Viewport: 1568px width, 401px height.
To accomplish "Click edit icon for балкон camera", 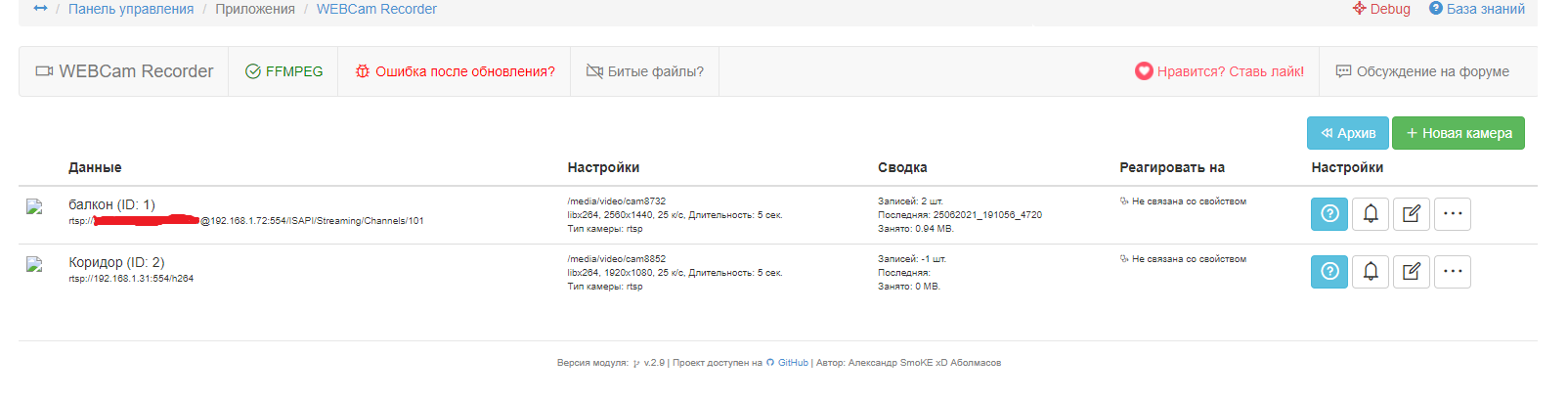I will point(1412,214).
